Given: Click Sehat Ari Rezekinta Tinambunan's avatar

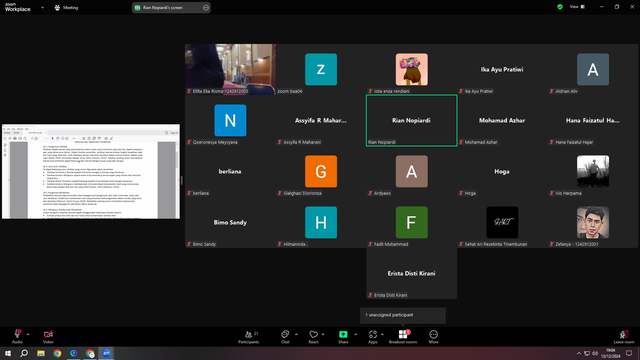Looking at the screenshot, I should 502,222.
